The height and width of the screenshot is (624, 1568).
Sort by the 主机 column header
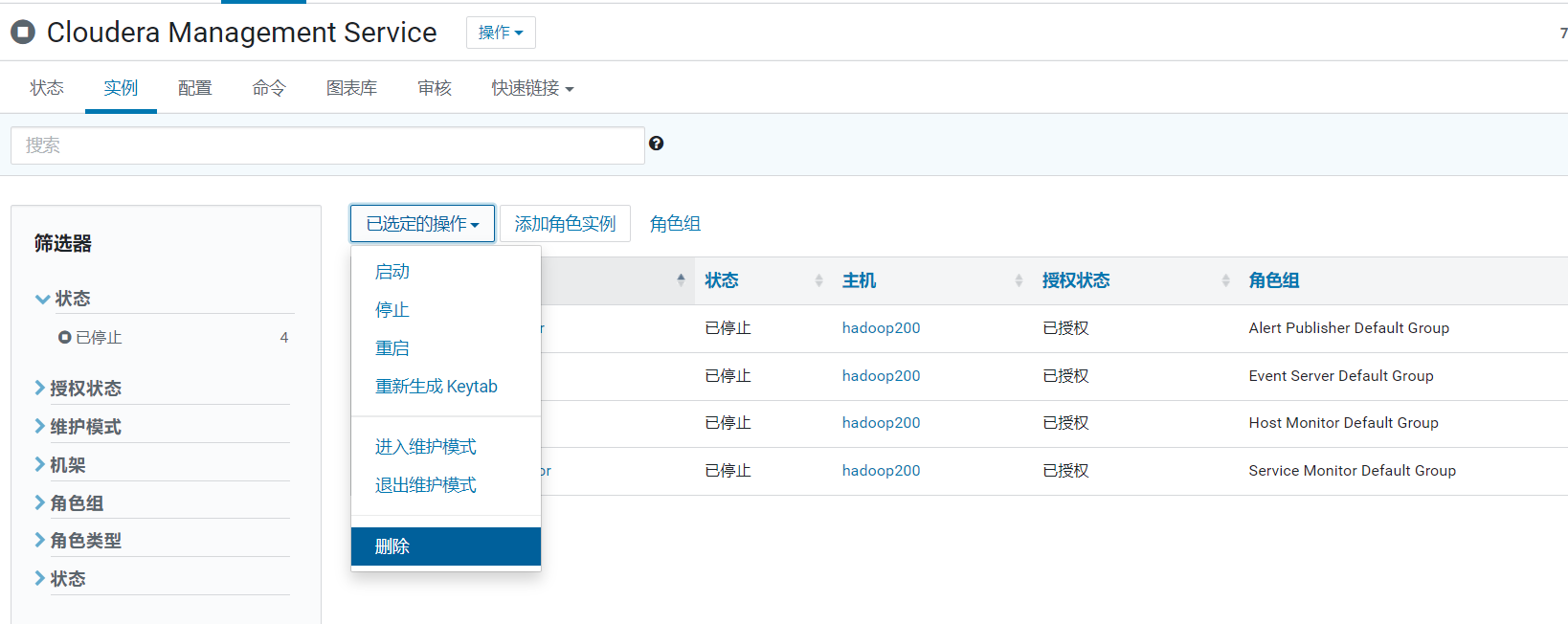tap(859, 280)
